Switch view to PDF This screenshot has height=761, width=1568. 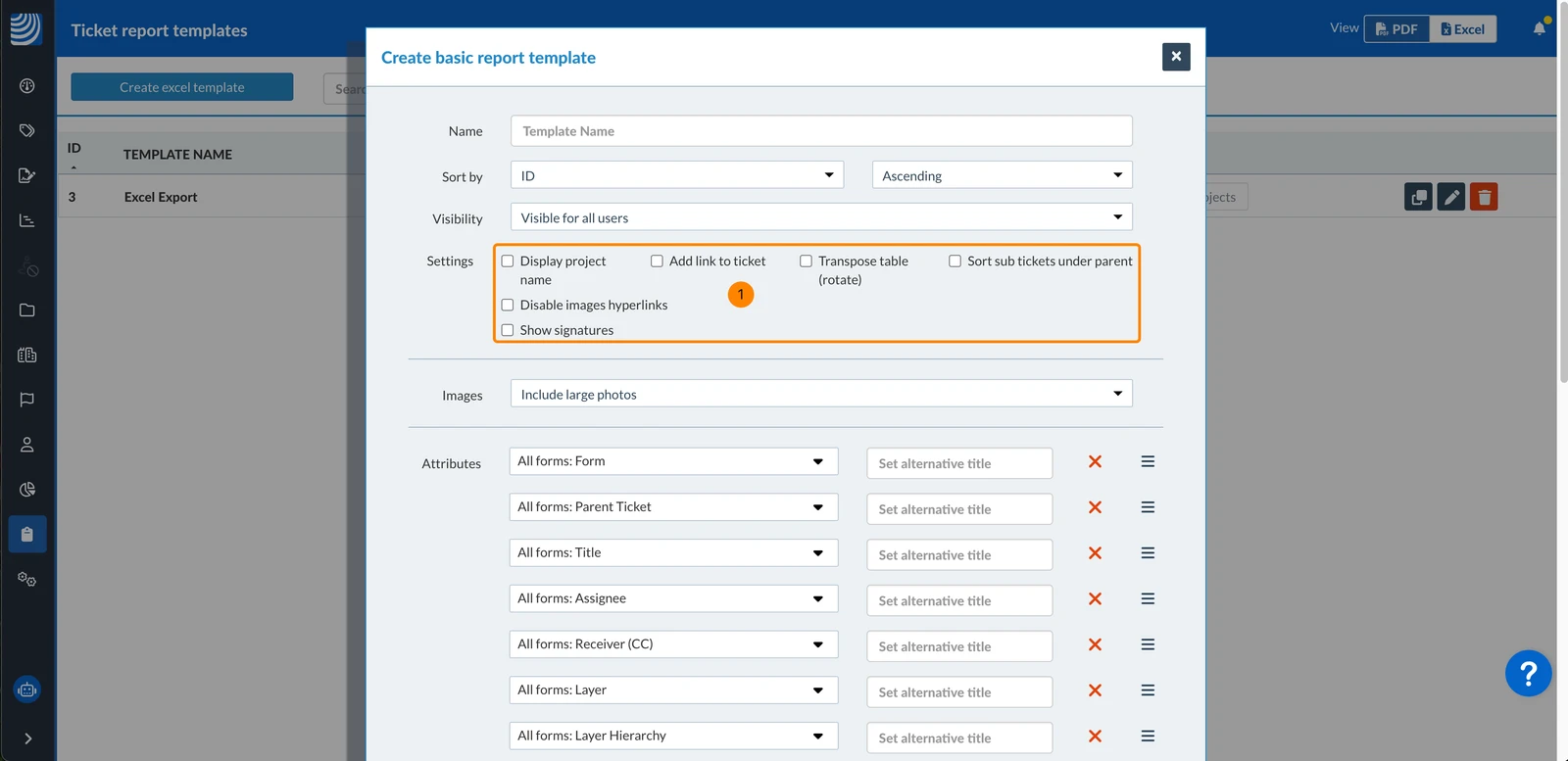[x=1396, y=28]
